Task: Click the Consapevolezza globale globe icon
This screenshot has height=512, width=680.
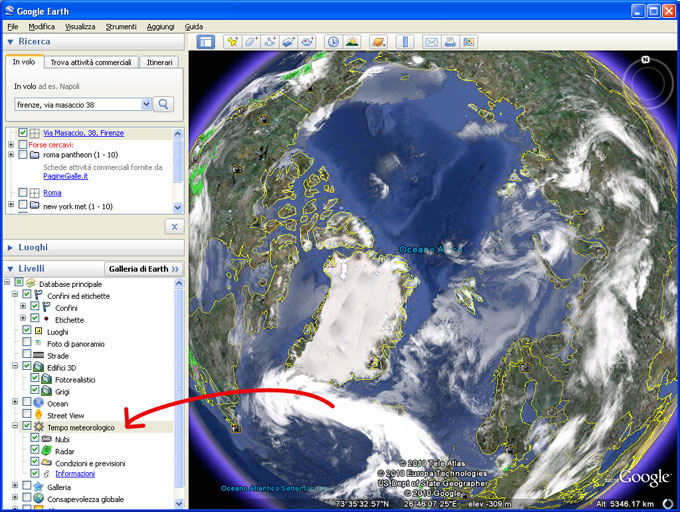Action: 39,498
